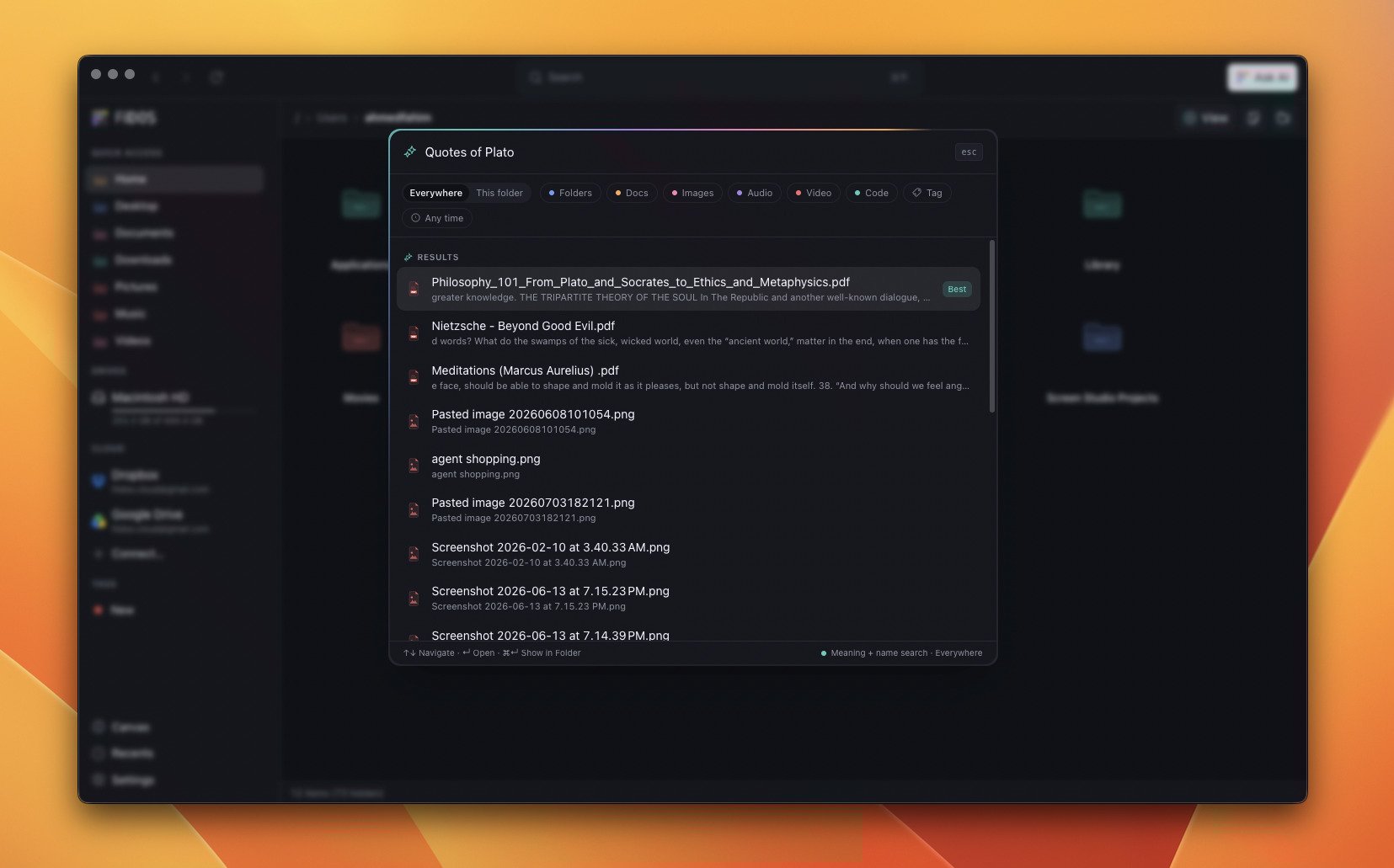The width and height of the screenshot is (1394, 868).
Task: Toggle the Folders filter chip
Action: point(570,193)
